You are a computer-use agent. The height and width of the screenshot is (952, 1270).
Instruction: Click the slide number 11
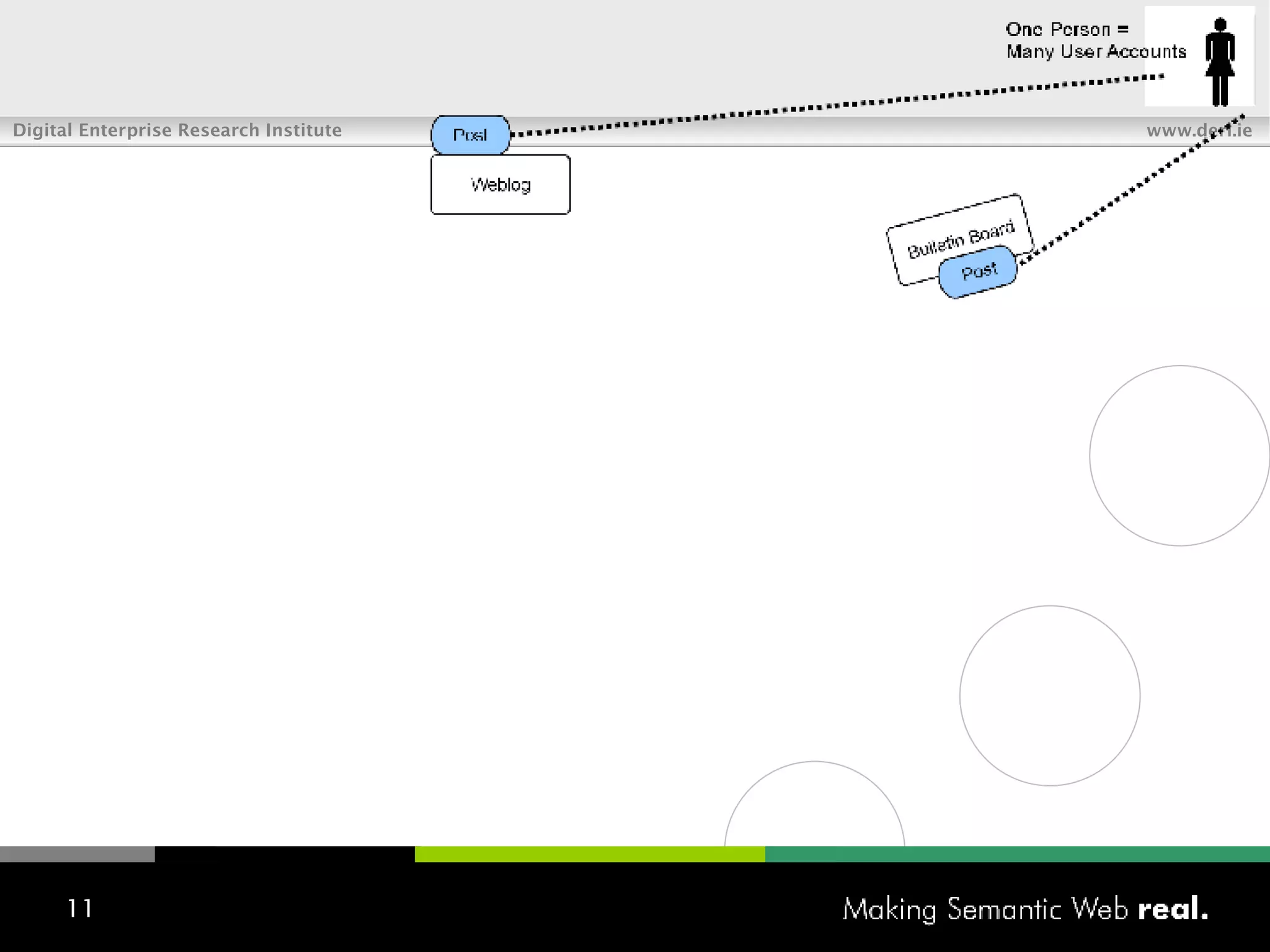(80, 909)
